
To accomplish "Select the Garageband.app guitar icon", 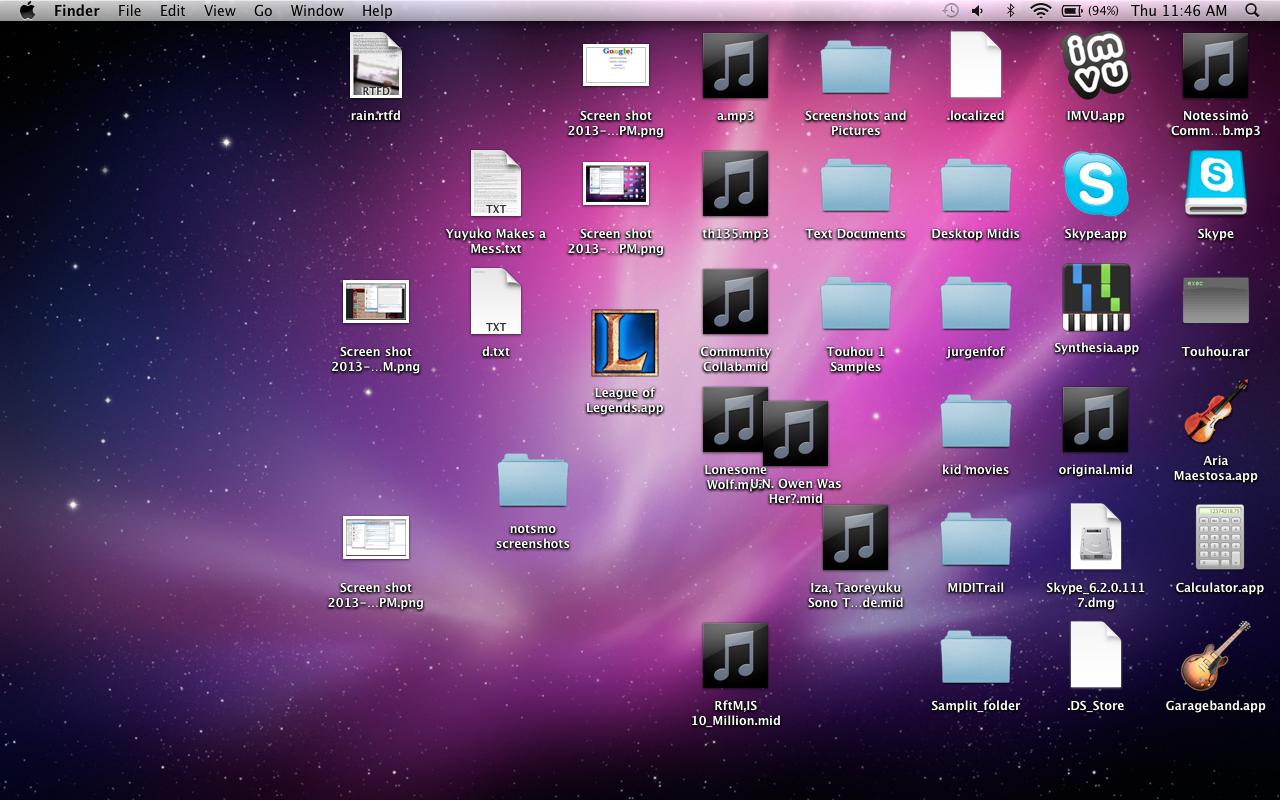I will [1215, 656].
